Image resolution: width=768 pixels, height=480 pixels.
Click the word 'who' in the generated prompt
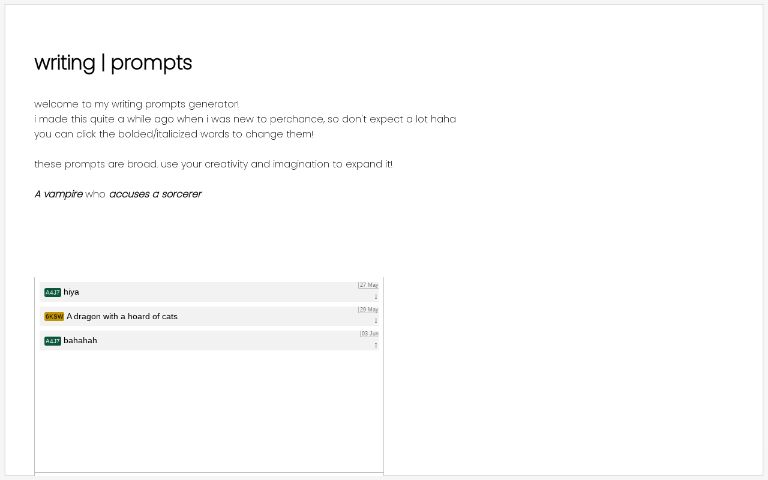point(95,194)
